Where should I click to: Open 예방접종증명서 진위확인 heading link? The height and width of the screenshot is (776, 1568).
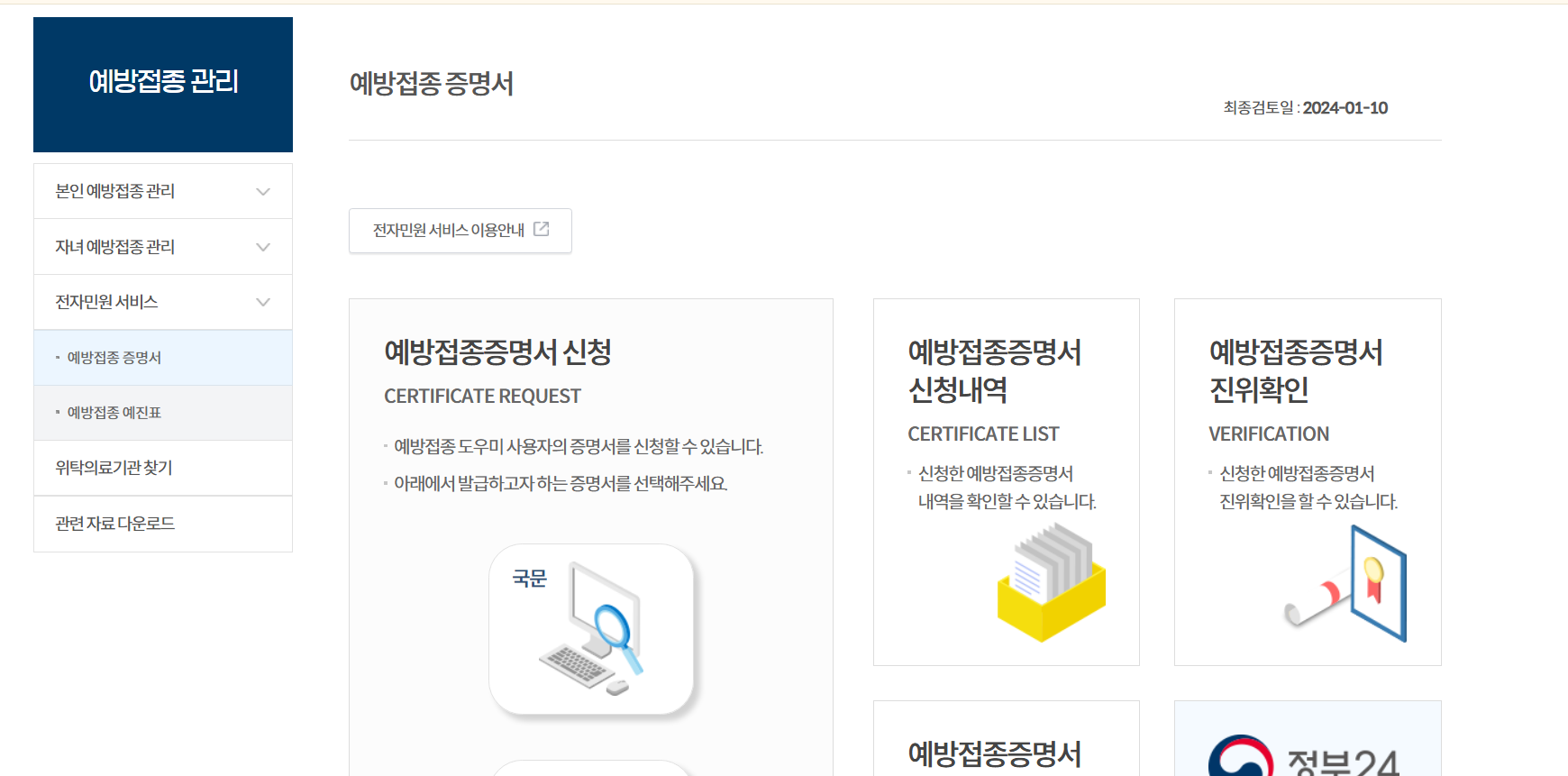[1295, 370]
